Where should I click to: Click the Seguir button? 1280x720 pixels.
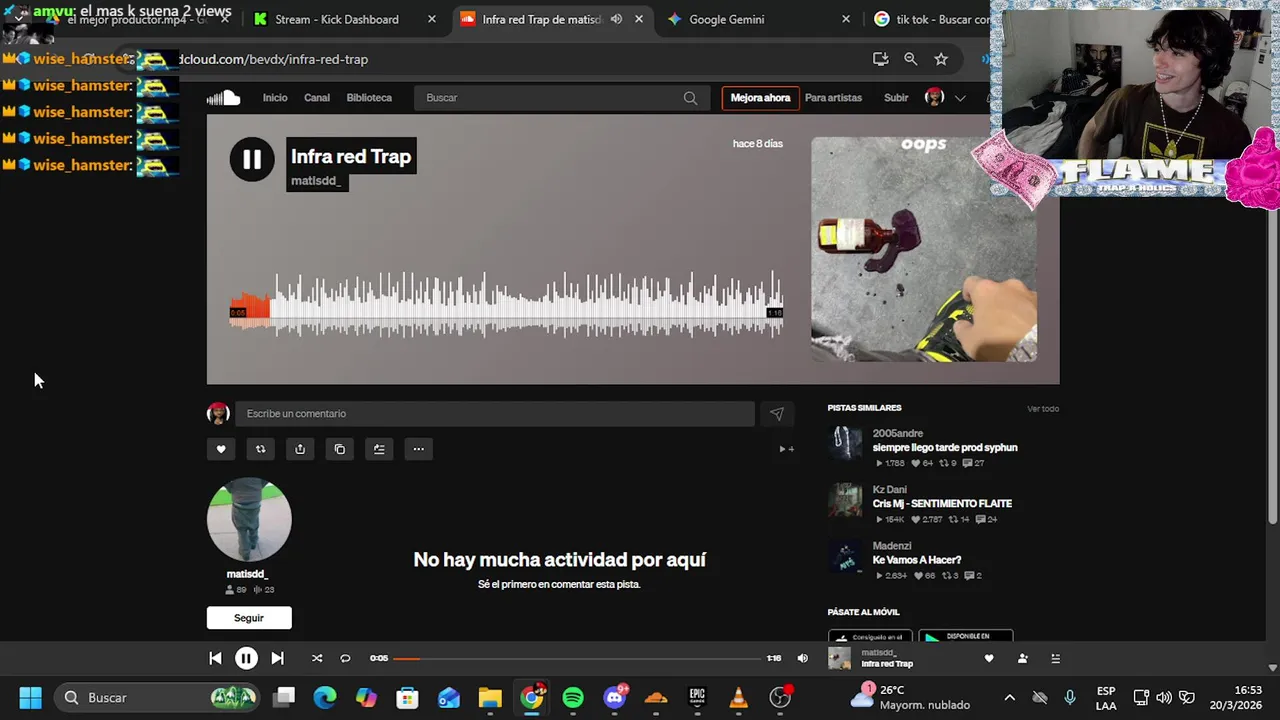coord(249,618)
